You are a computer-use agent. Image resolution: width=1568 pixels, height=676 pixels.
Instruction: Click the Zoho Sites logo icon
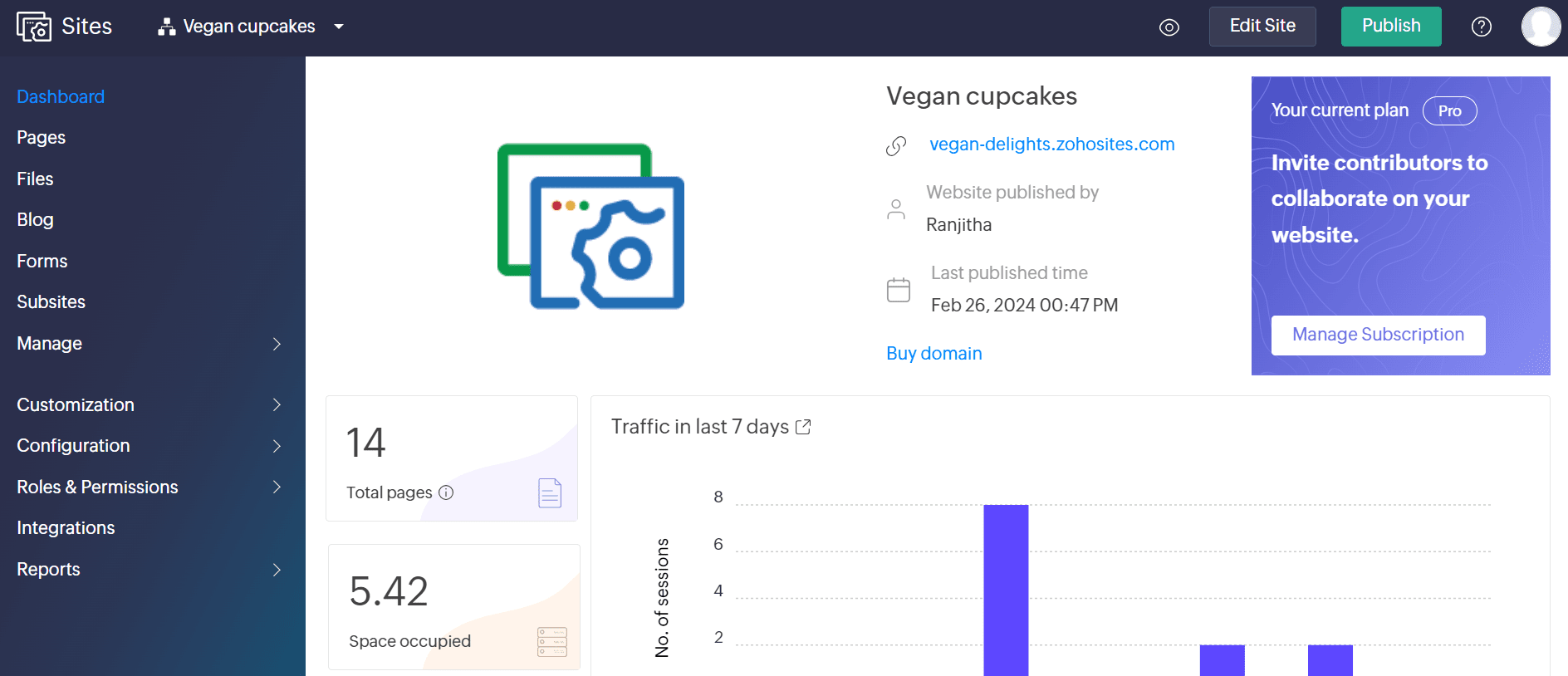click(33, 27)
